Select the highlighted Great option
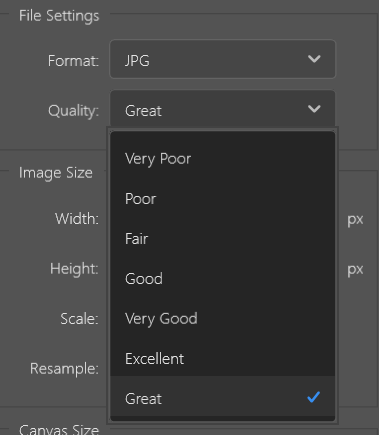Screen dimensions: 379x435 point(222,396)
